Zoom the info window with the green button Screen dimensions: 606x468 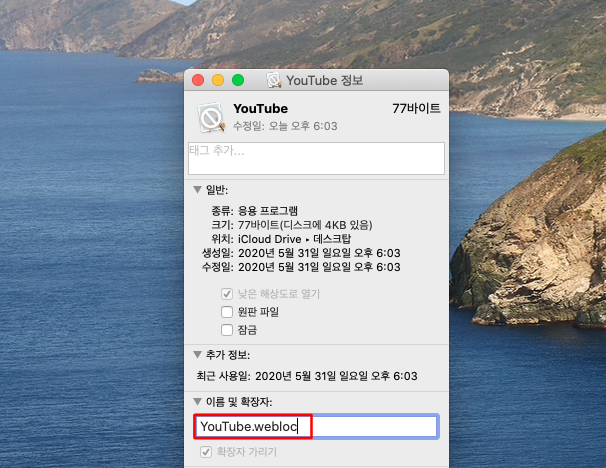click(238, 80)
